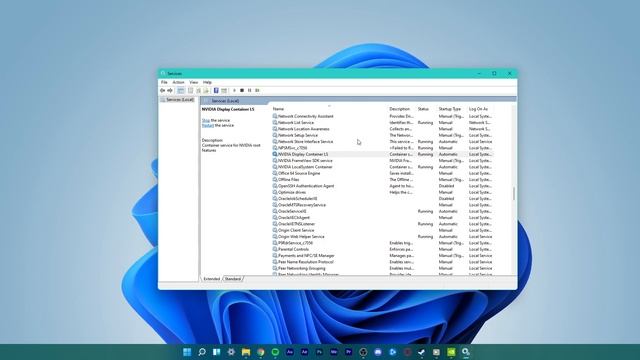
Task: Select Network List Service row
Action: point(382,122)
